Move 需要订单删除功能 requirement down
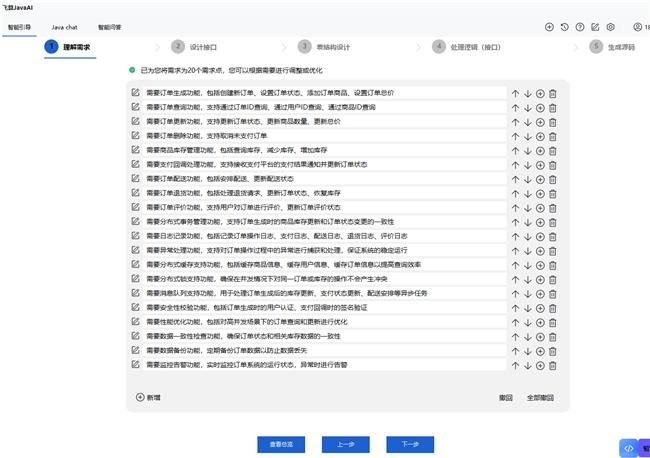 [x=528, y=137]
